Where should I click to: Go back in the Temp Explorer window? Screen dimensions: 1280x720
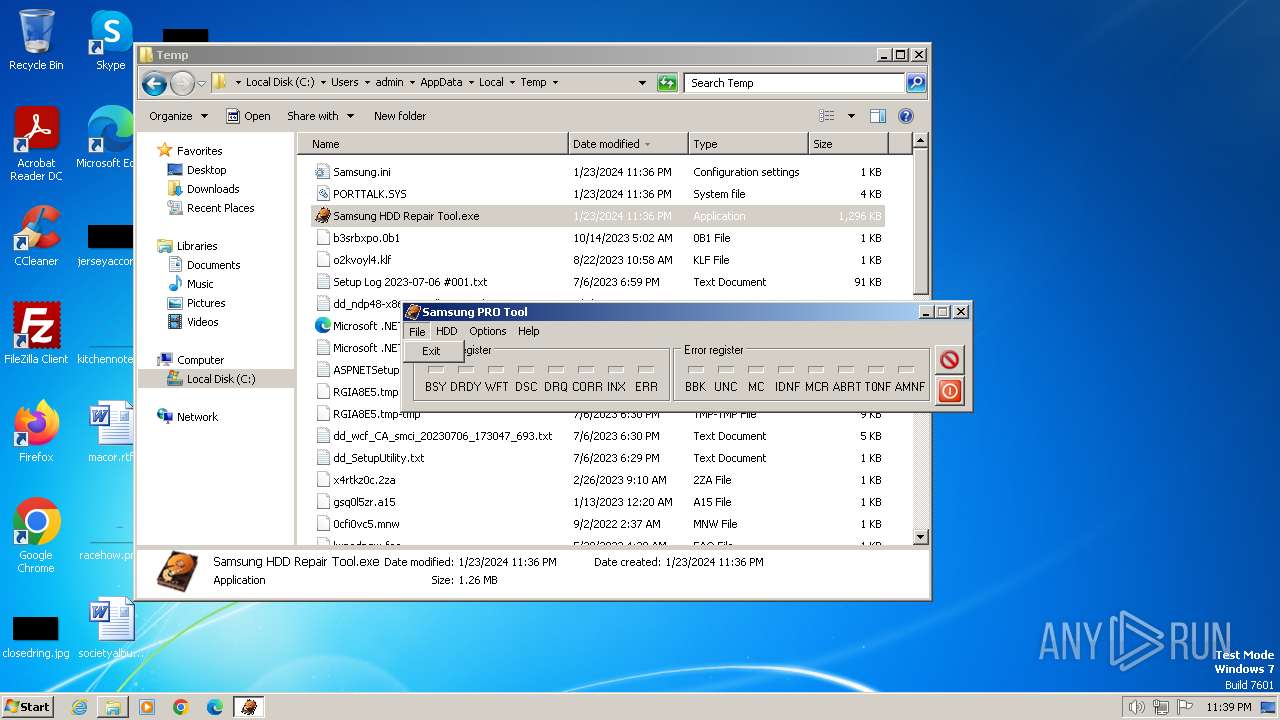[x=154, y=83]
